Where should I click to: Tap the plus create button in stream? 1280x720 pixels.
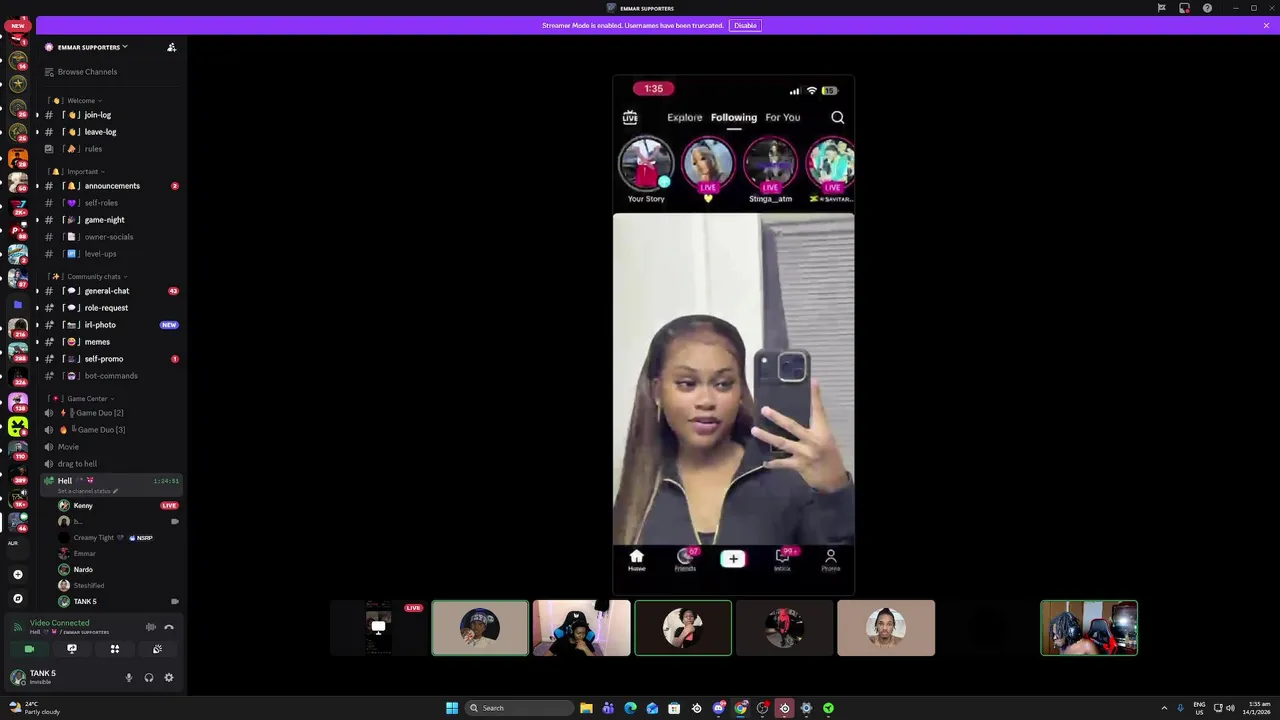click(733, 559)
